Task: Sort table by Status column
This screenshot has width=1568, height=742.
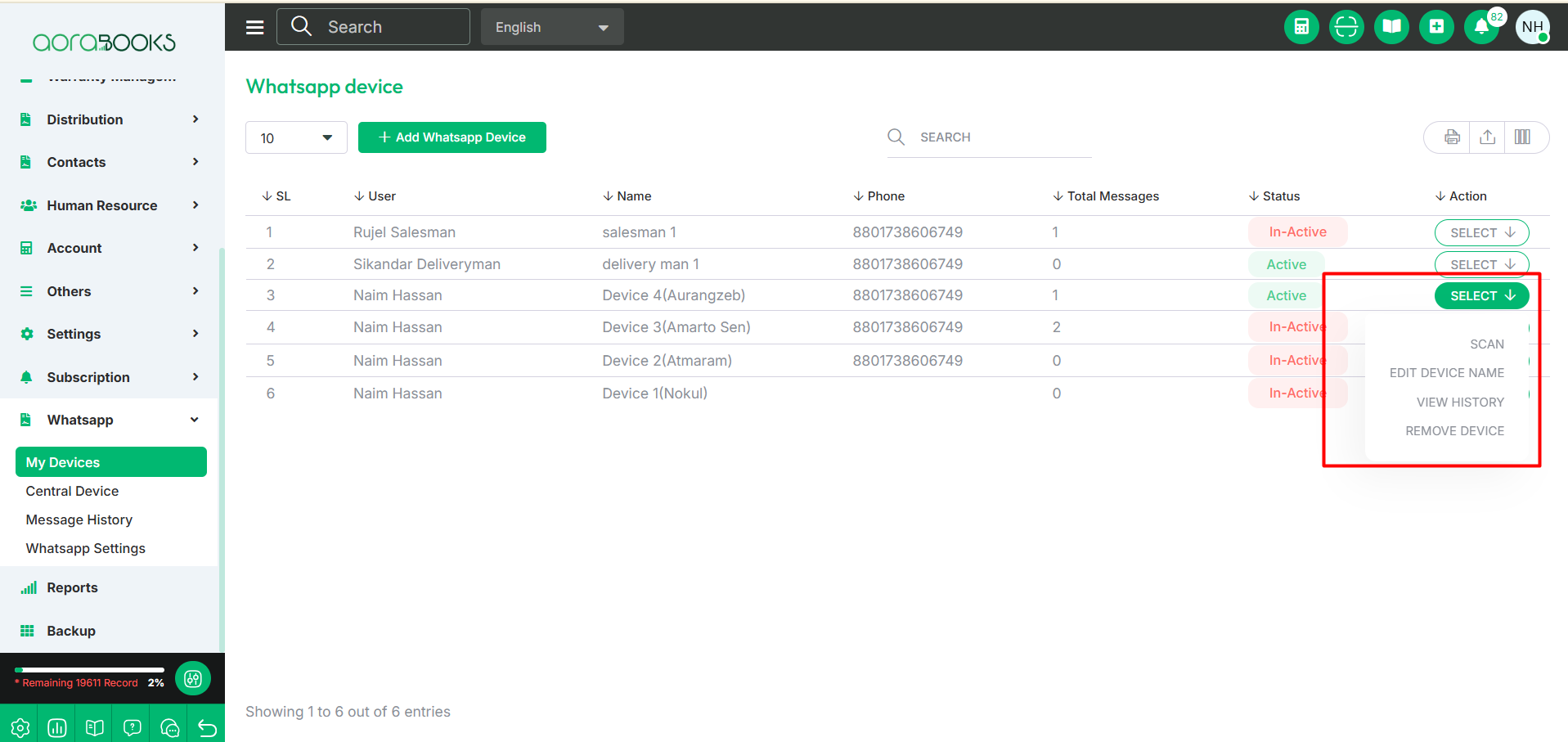Action: pyautogui.click(x=1274, y=196)
